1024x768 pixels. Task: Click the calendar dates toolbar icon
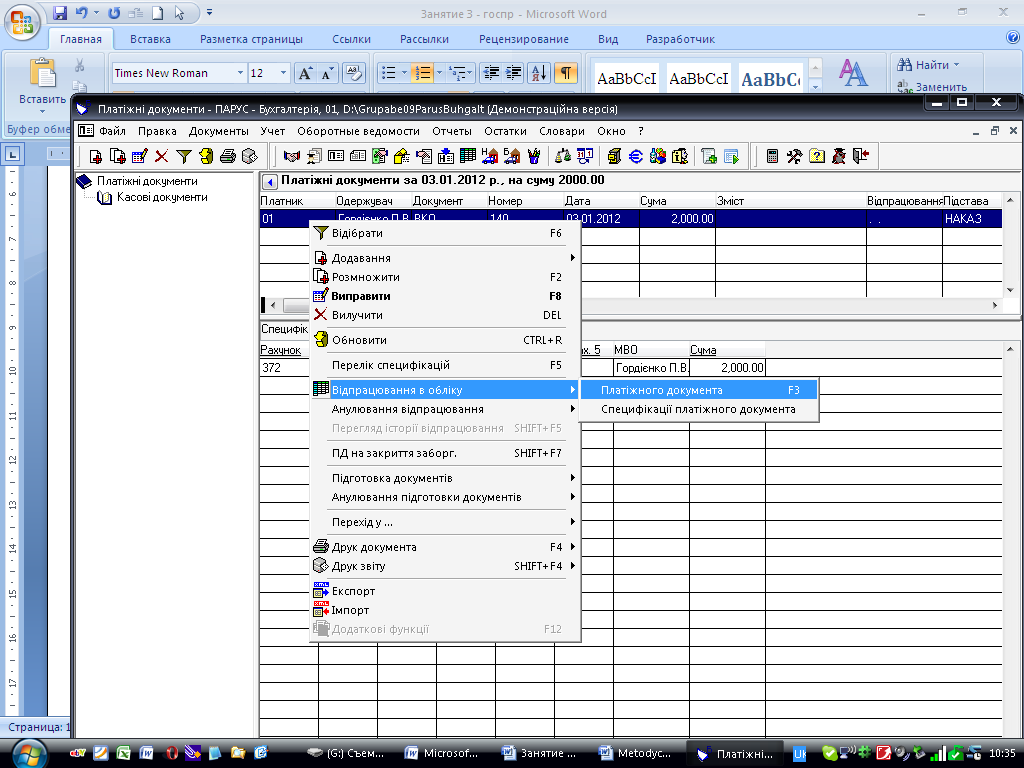(x=585, y=156)
